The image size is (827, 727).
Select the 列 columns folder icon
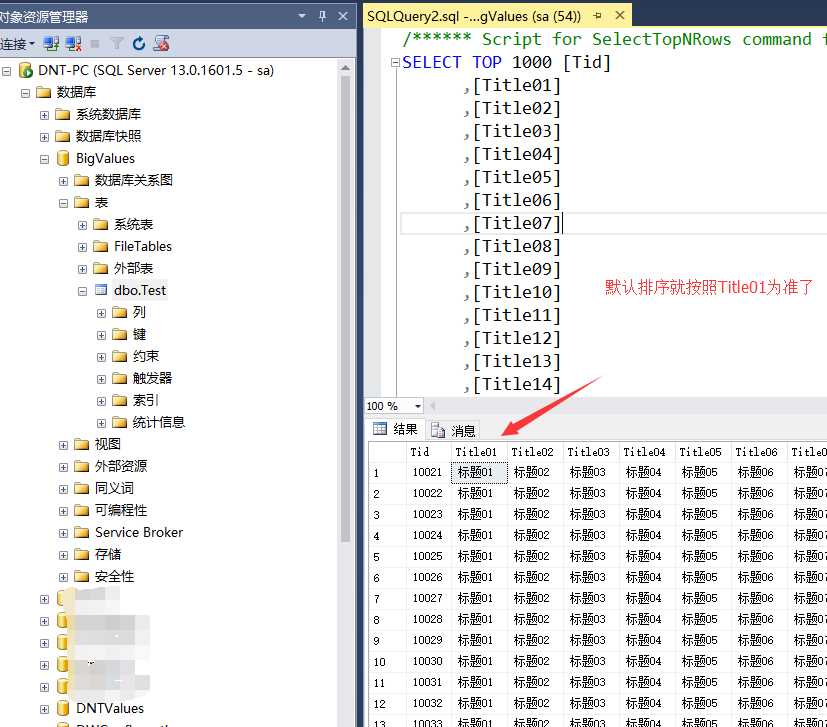click(120, 313)
